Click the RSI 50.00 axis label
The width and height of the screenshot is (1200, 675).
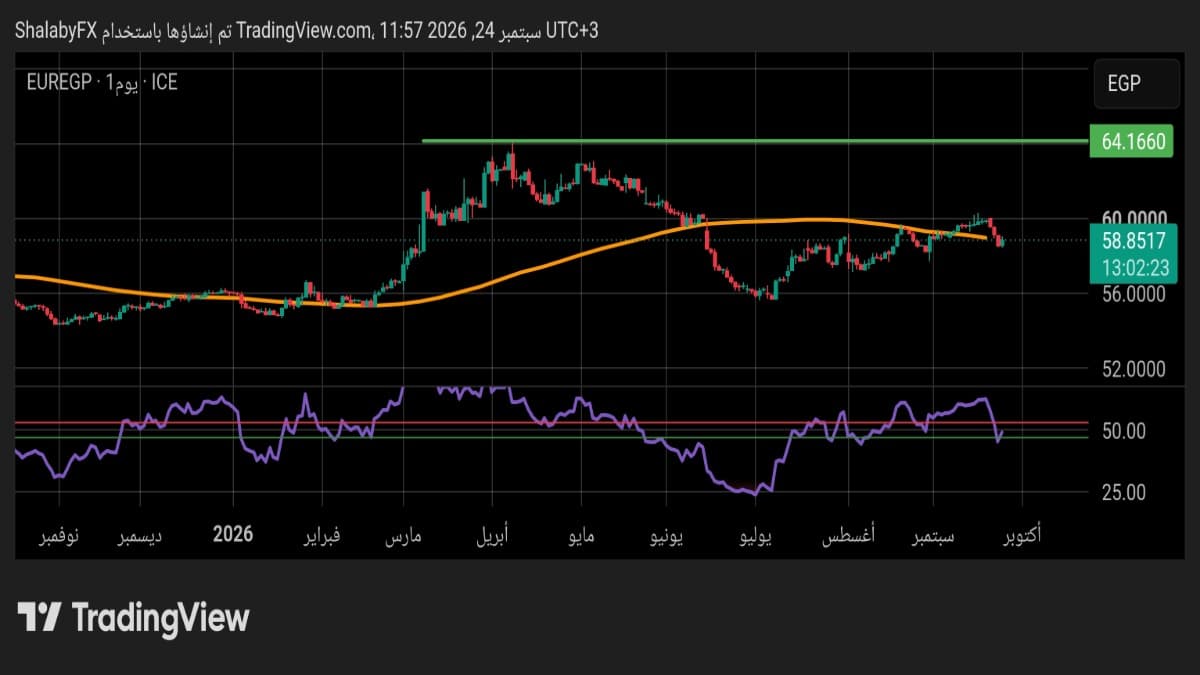[1124, 431]
